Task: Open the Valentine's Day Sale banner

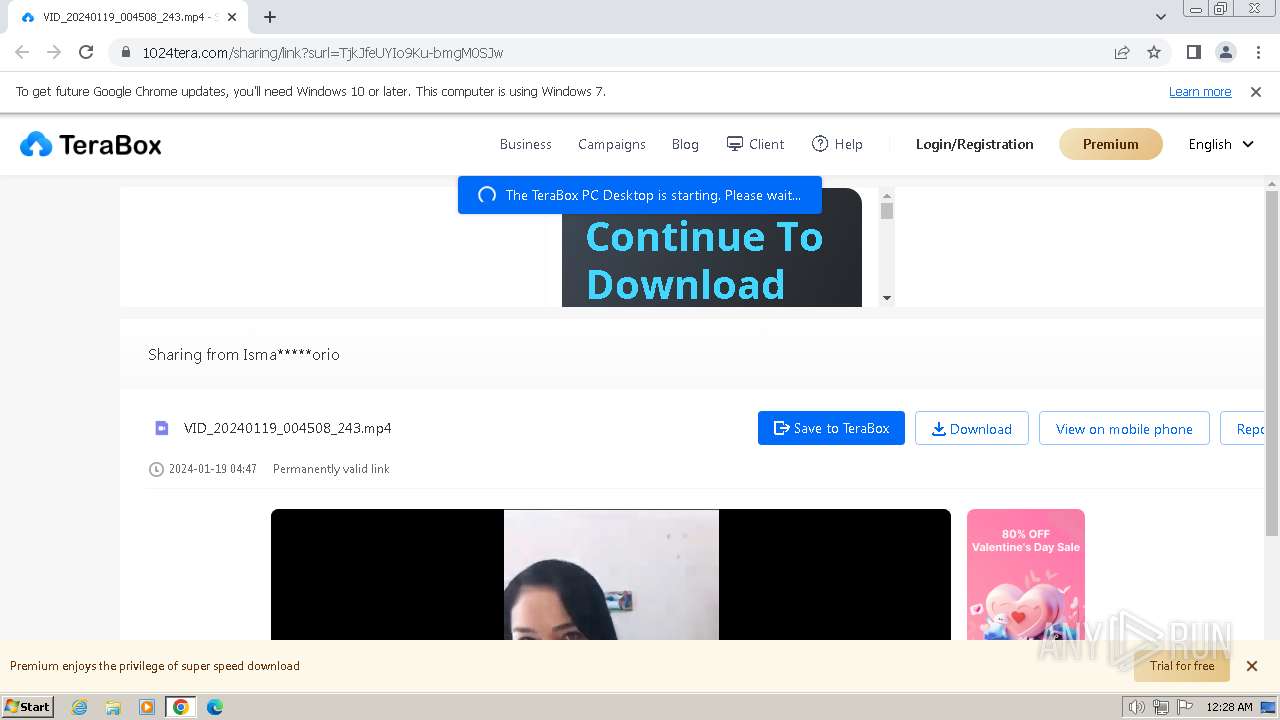Action: click(1026, 575)
